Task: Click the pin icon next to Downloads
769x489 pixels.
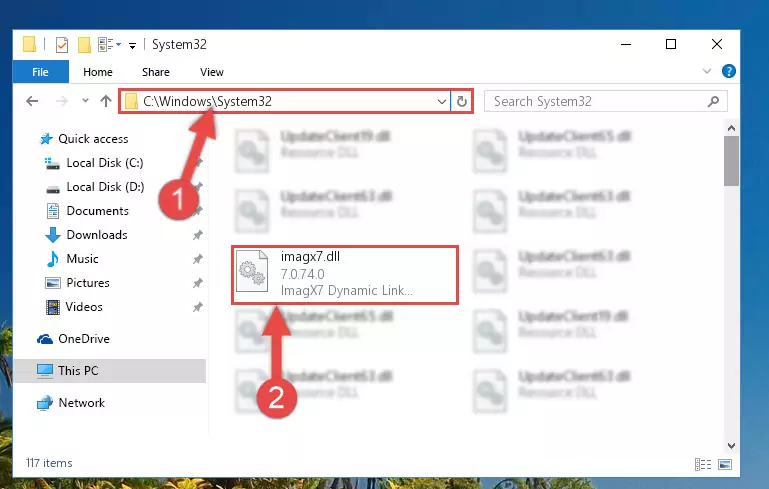Action: tap(198, 235)
